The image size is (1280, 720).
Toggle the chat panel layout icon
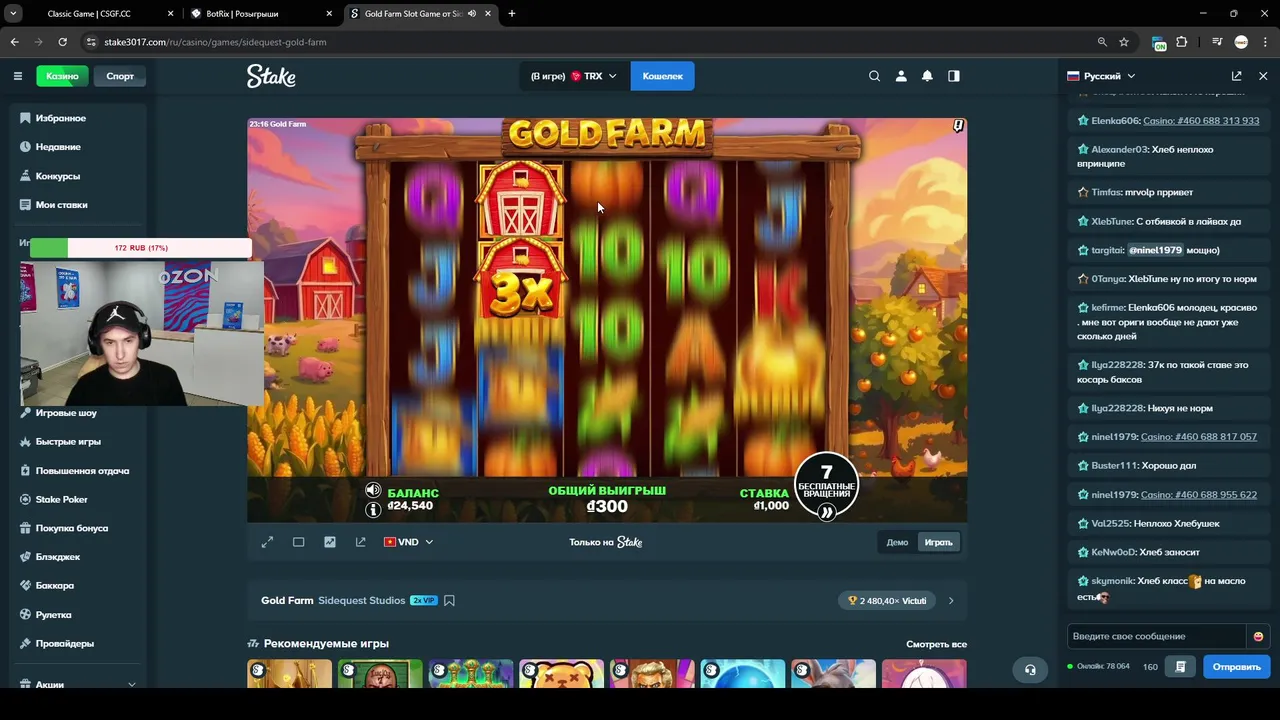pyautogui.click(x=954, y=76)
